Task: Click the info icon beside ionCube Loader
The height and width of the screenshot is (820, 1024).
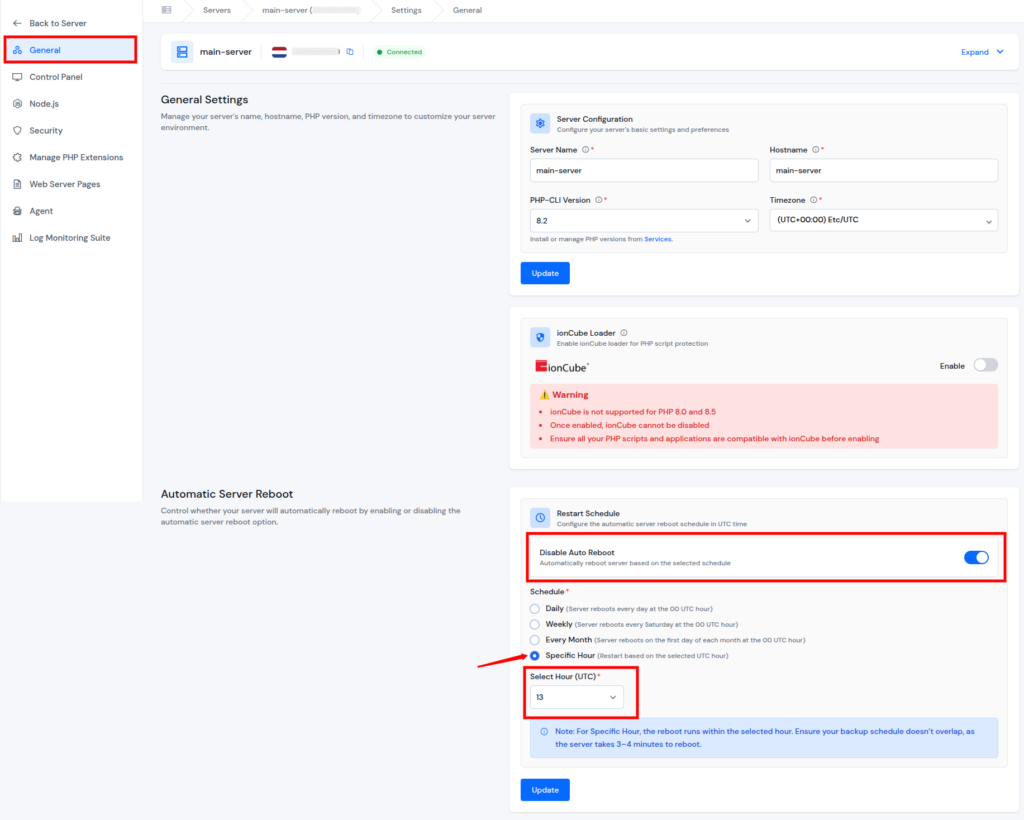Action: coord(624,333)
